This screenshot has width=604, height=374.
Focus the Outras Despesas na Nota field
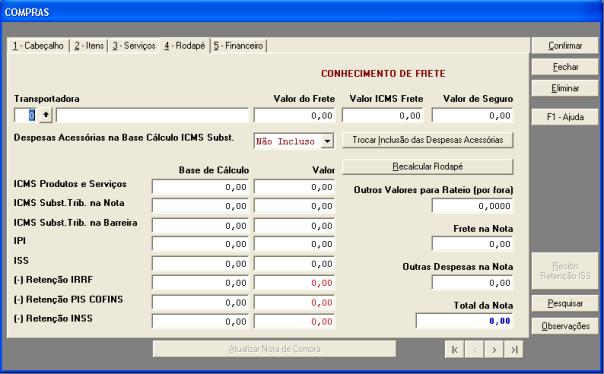pyautogui.click(x=472, y=283)
